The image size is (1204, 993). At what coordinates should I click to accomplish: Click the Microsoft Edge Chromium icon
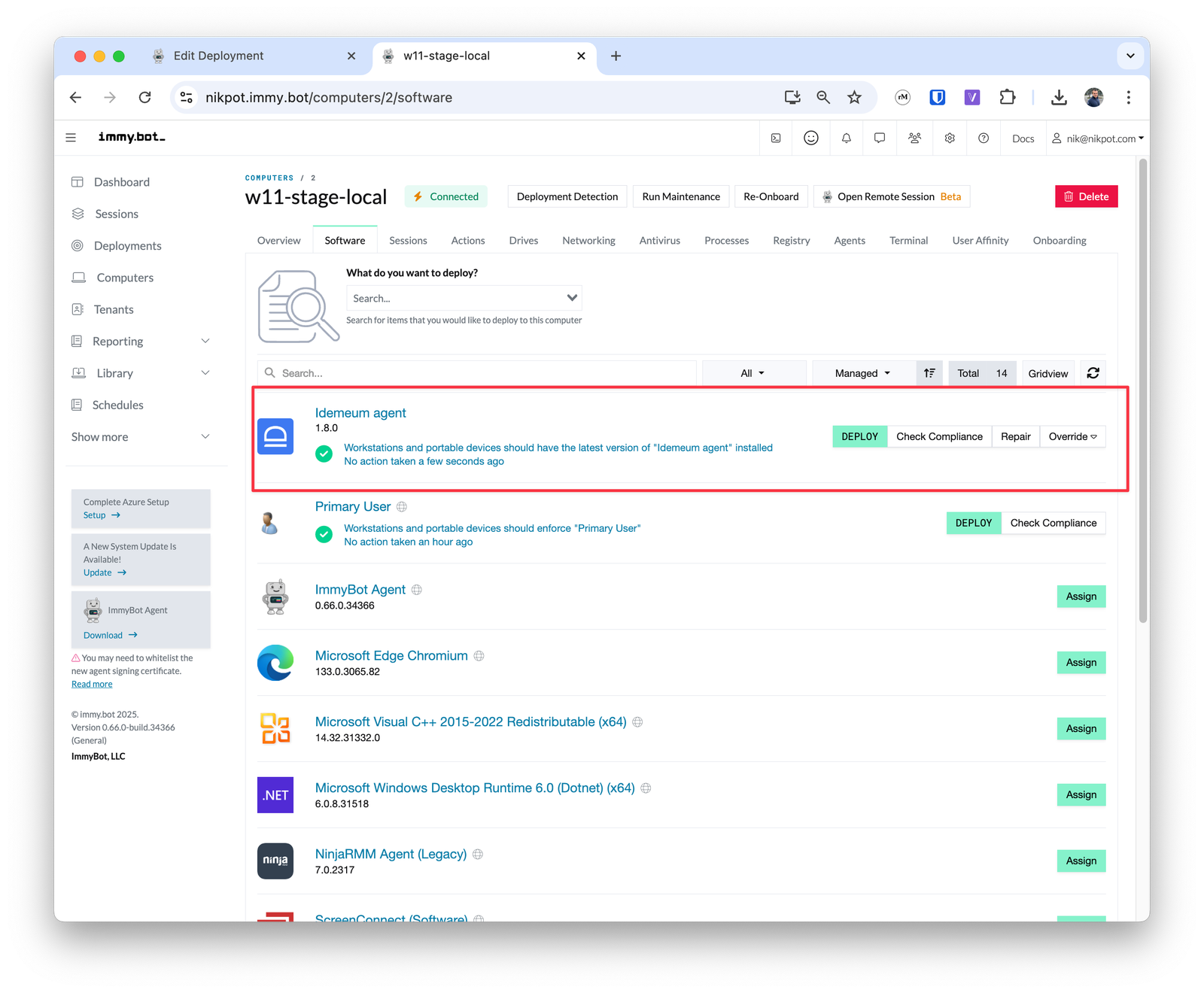coord(275,663)
